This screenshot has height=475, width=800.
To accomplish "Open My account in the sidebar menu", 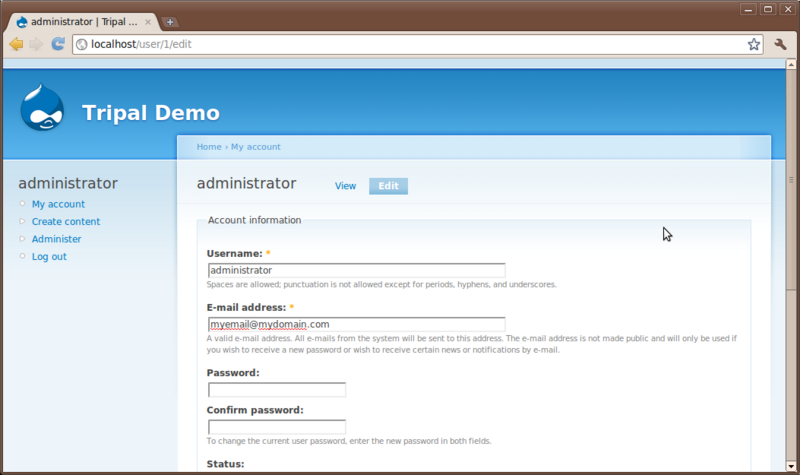I will point(58,204).
